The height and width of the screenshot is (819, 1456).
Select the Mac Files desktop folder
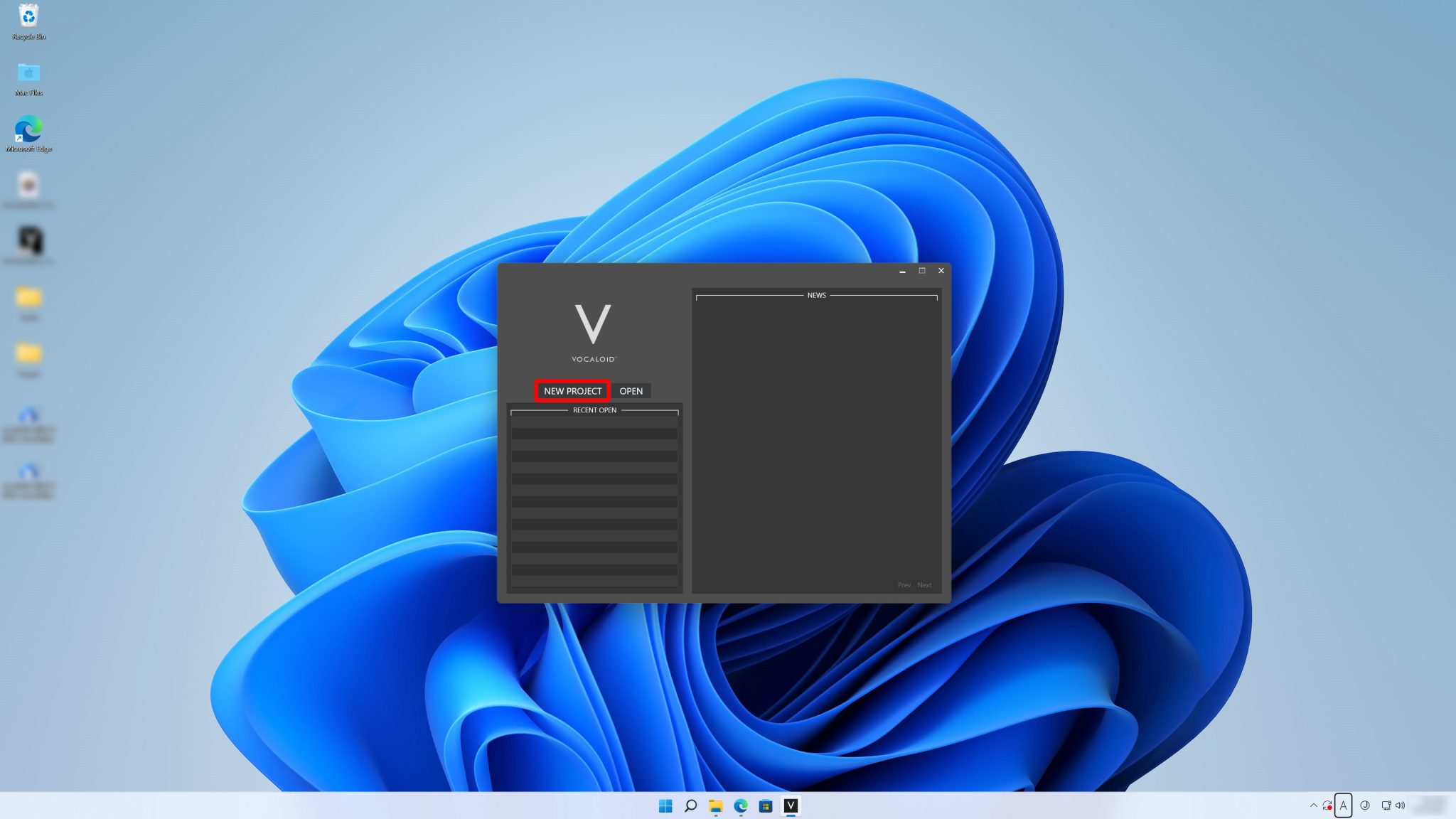coord(28,74)
